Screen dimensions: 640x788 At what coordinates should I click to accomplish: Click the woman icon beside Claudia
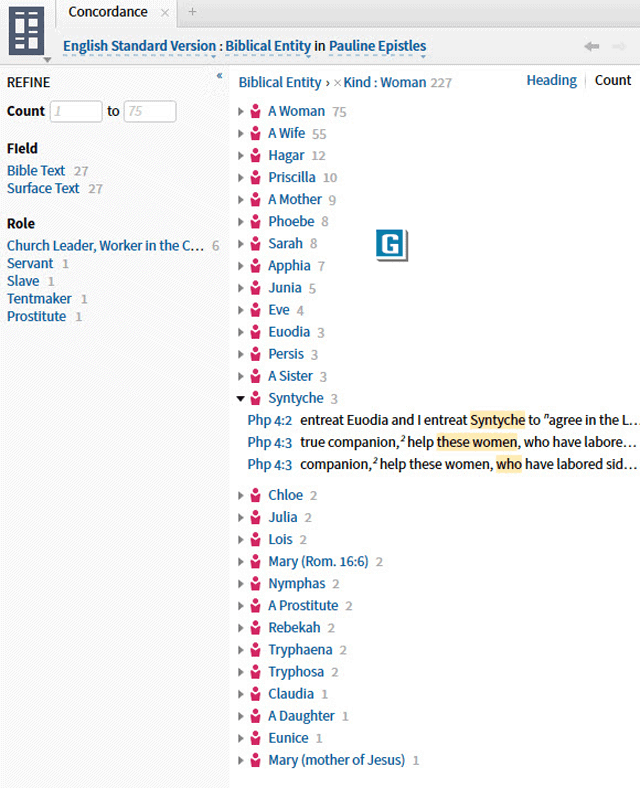pos(256,694)
